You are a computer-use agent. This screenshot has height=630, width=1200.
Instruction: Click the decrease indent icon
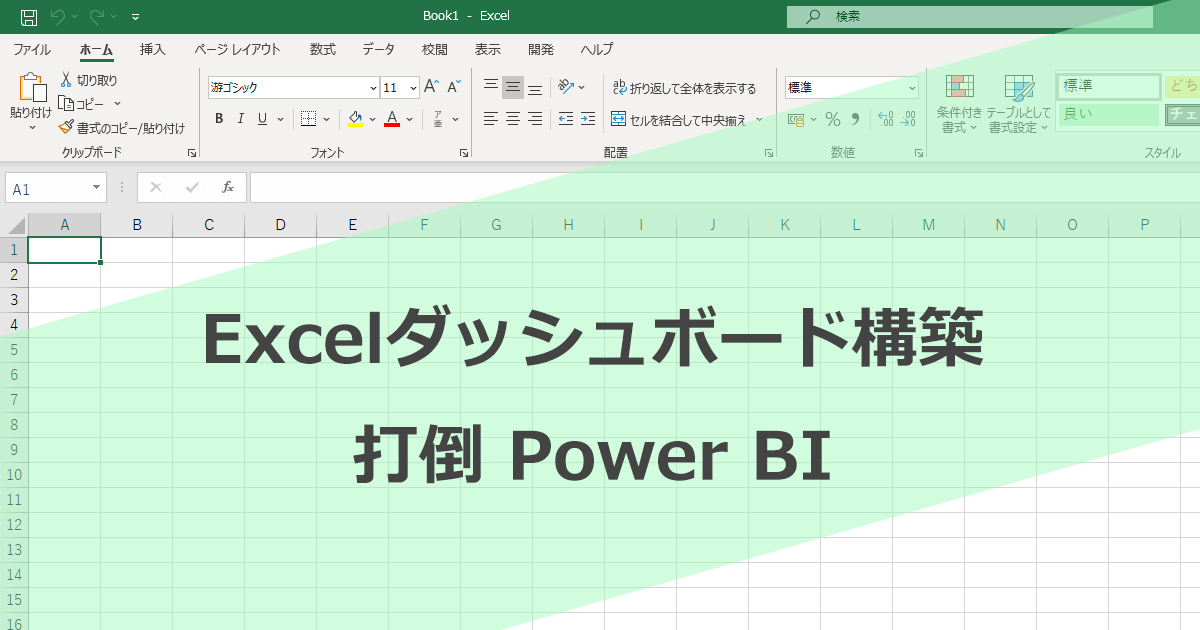tap(566, 119)
